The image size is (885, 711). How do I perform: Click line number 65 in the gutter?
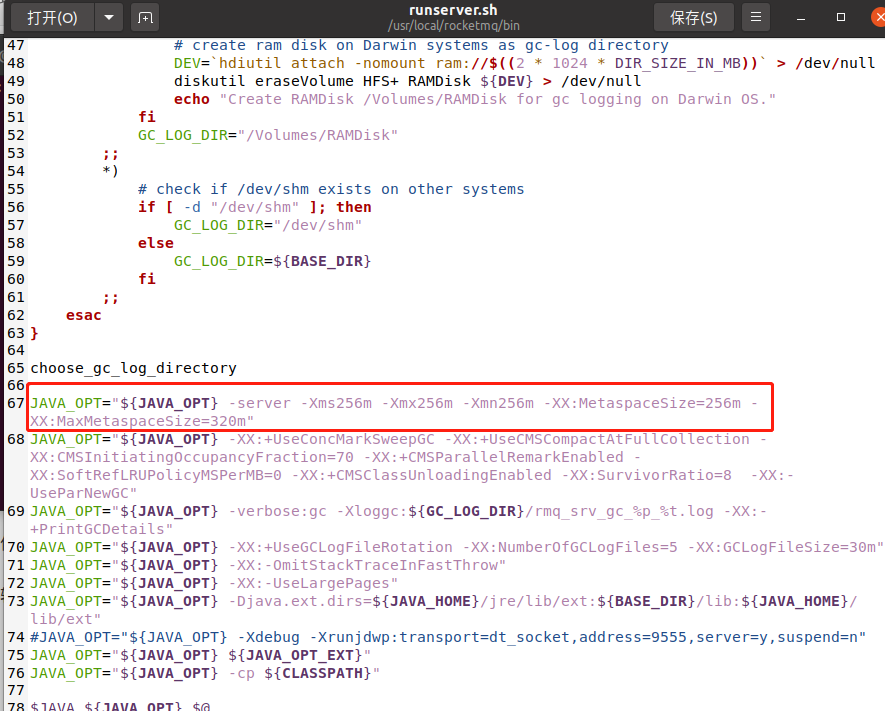point(15,367)
